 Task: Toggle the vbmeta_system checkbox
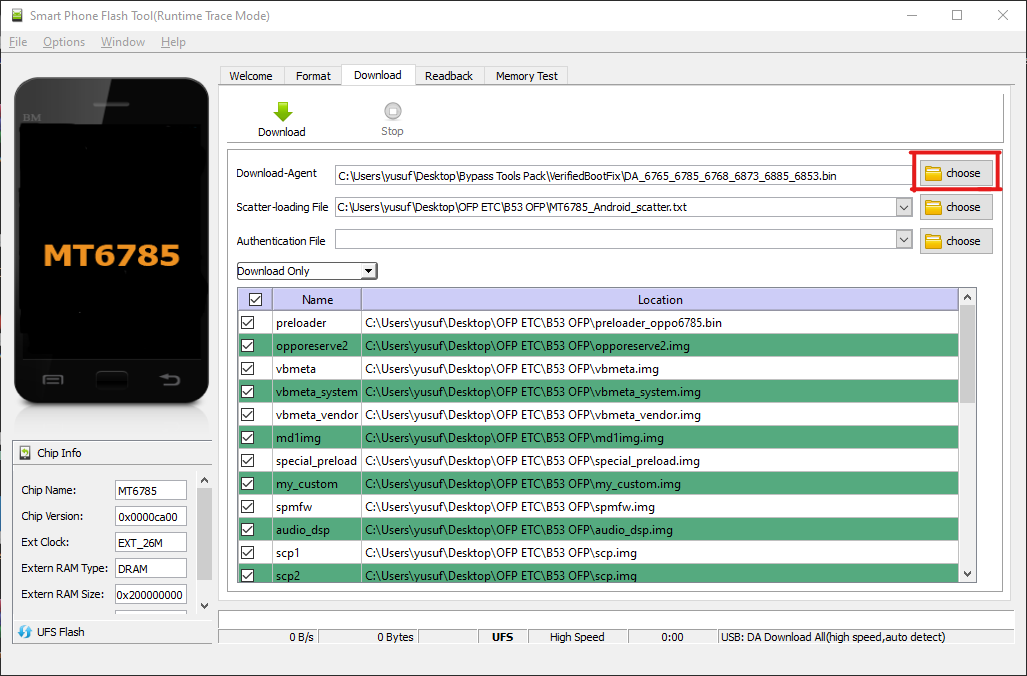tap(247, 392)
